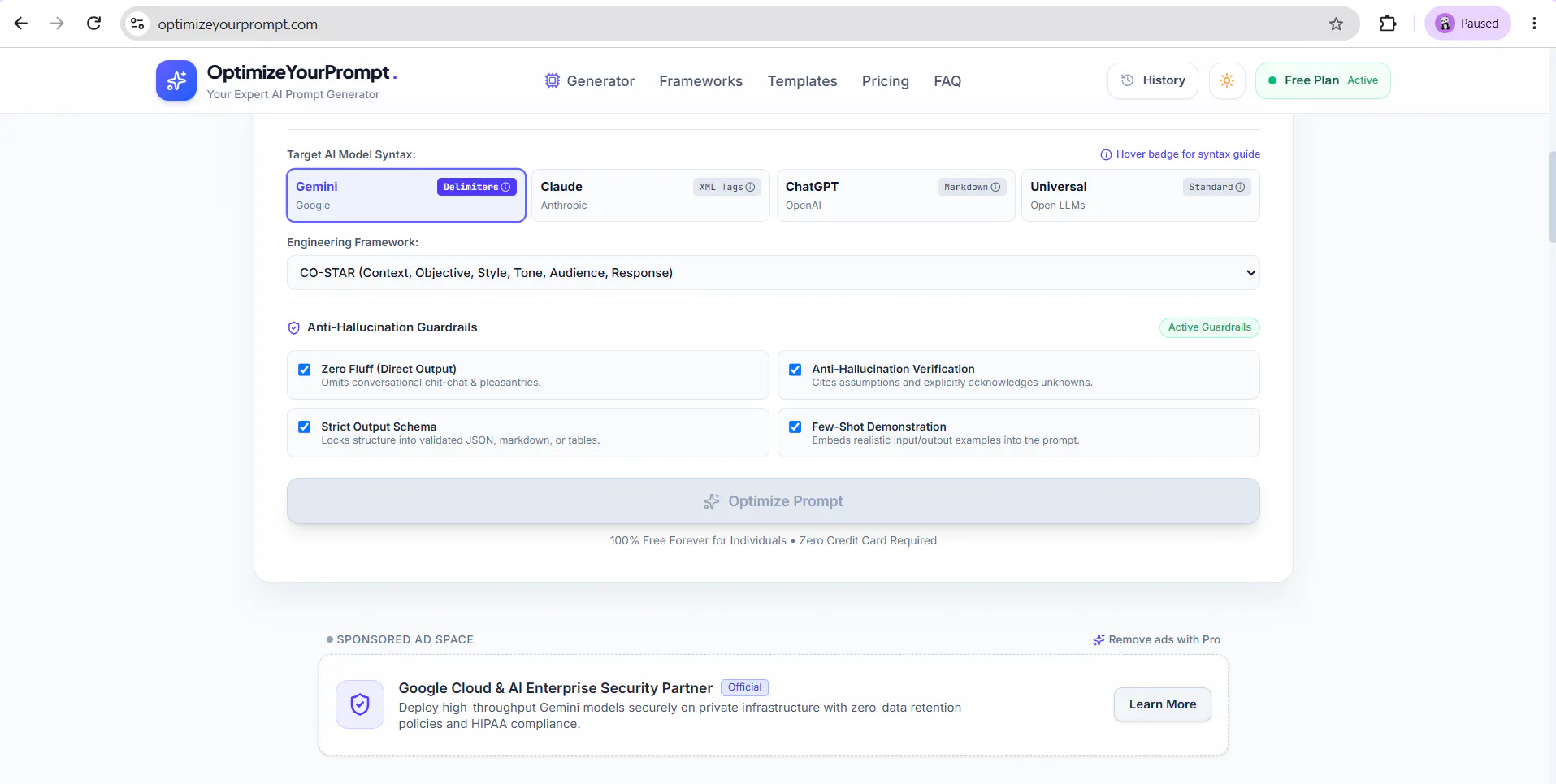Open site information icon in address bar
This screenshot has width=1556, height=784.
click(138, 24)
